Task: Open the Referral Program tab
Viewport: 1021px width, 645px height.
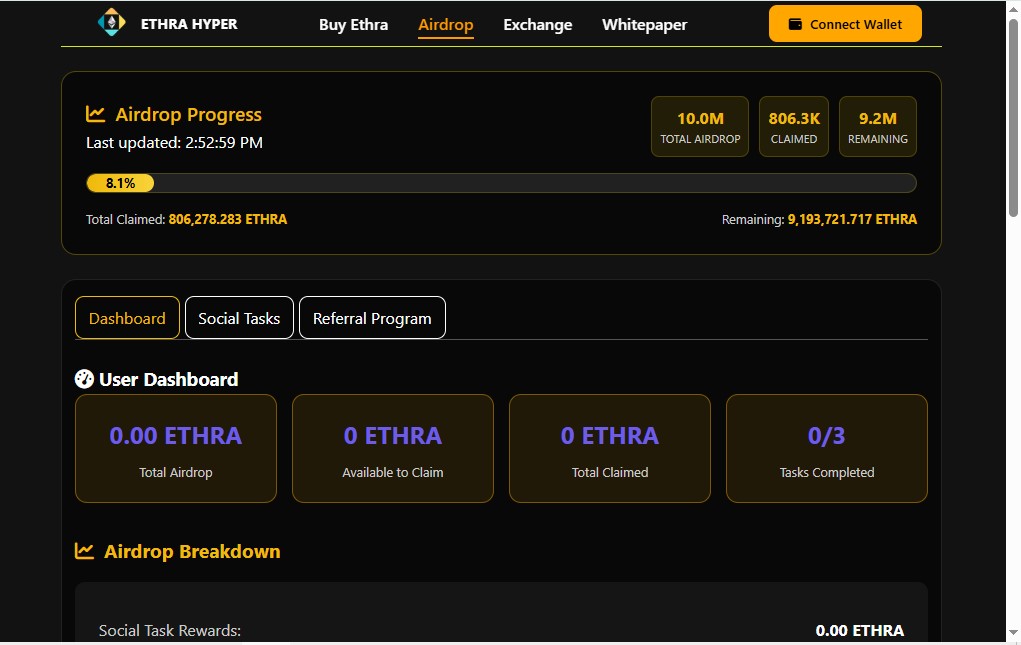Action: click(372, 317)
